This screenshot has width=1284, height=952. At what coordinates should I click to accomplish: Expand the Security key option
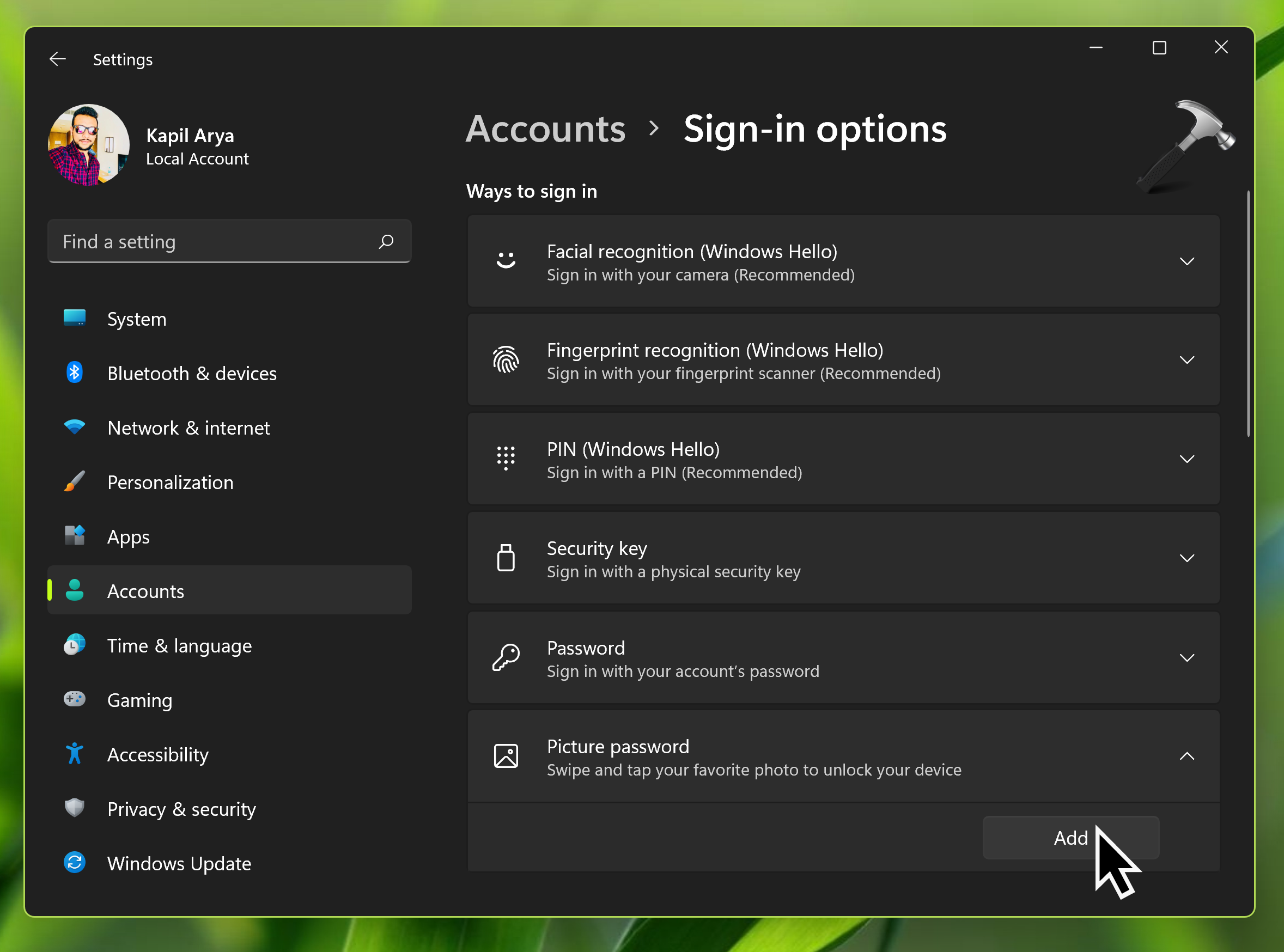(1186, 558)
